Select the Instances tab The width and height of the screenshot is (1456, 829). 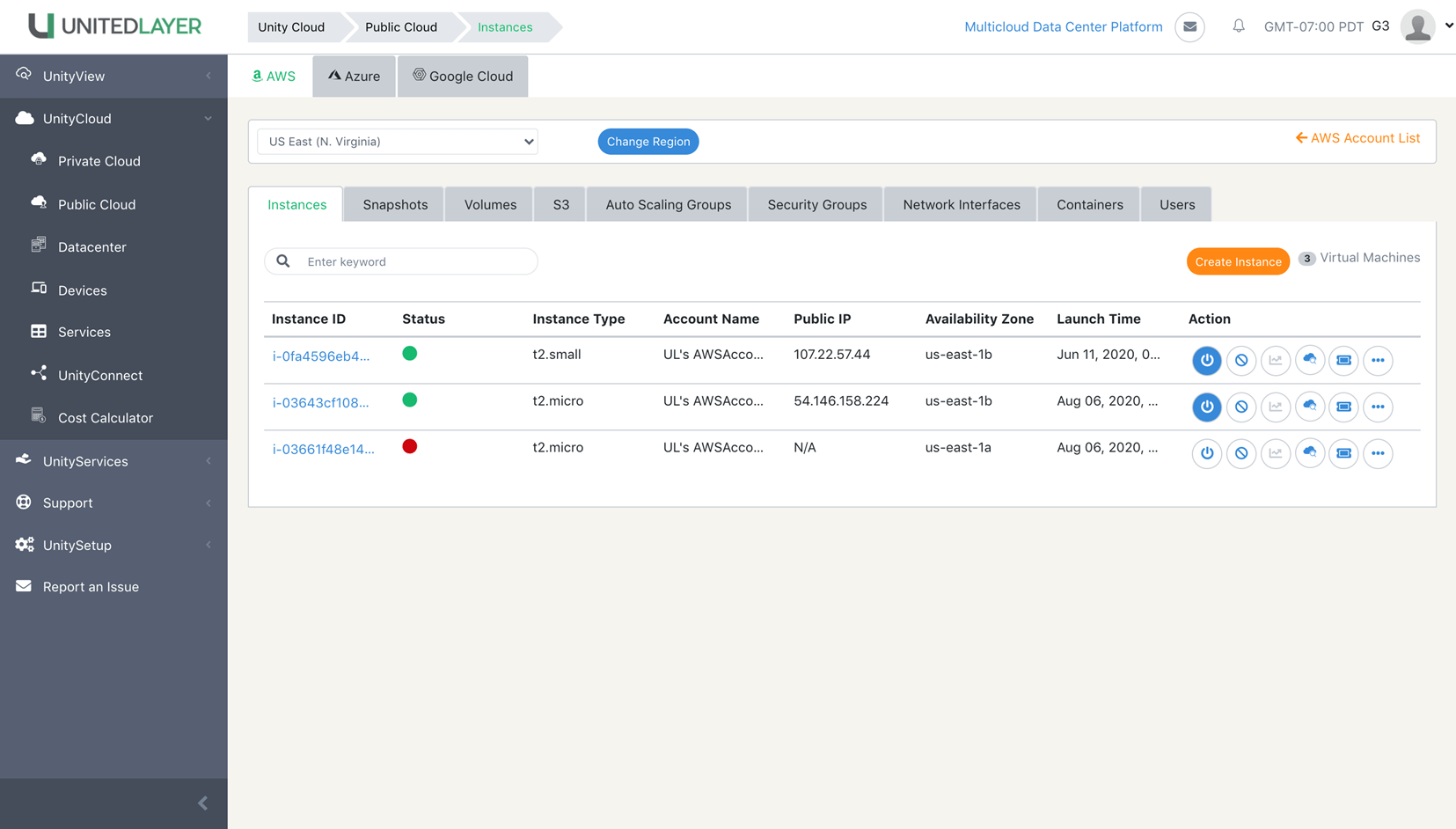coord(296,204)
